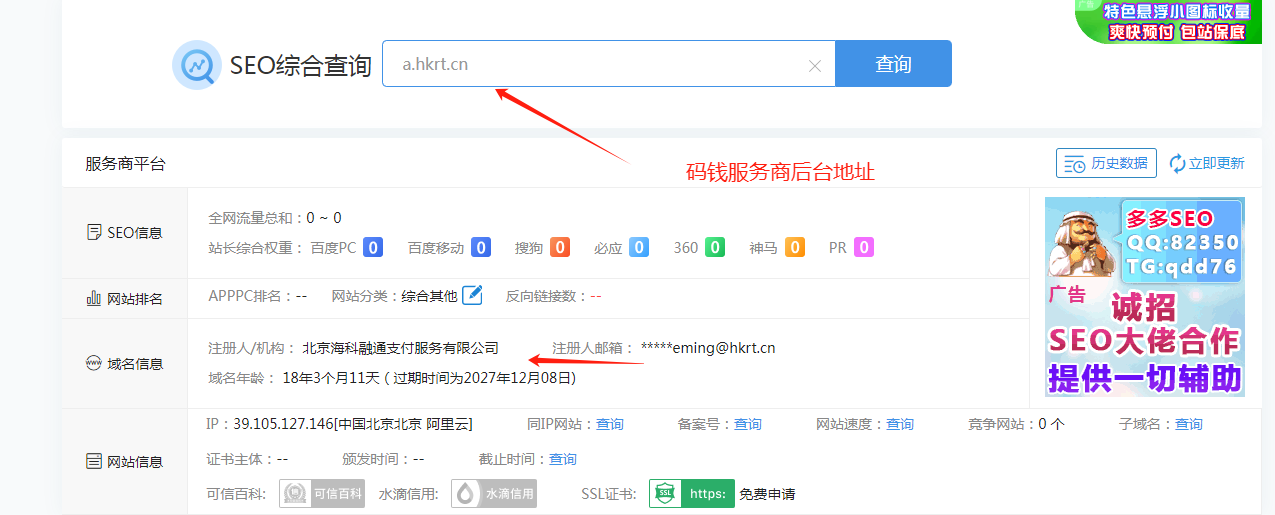Click the 神马 weight badge
This screenshot has height=515, width=1275.
click(794, 247)
